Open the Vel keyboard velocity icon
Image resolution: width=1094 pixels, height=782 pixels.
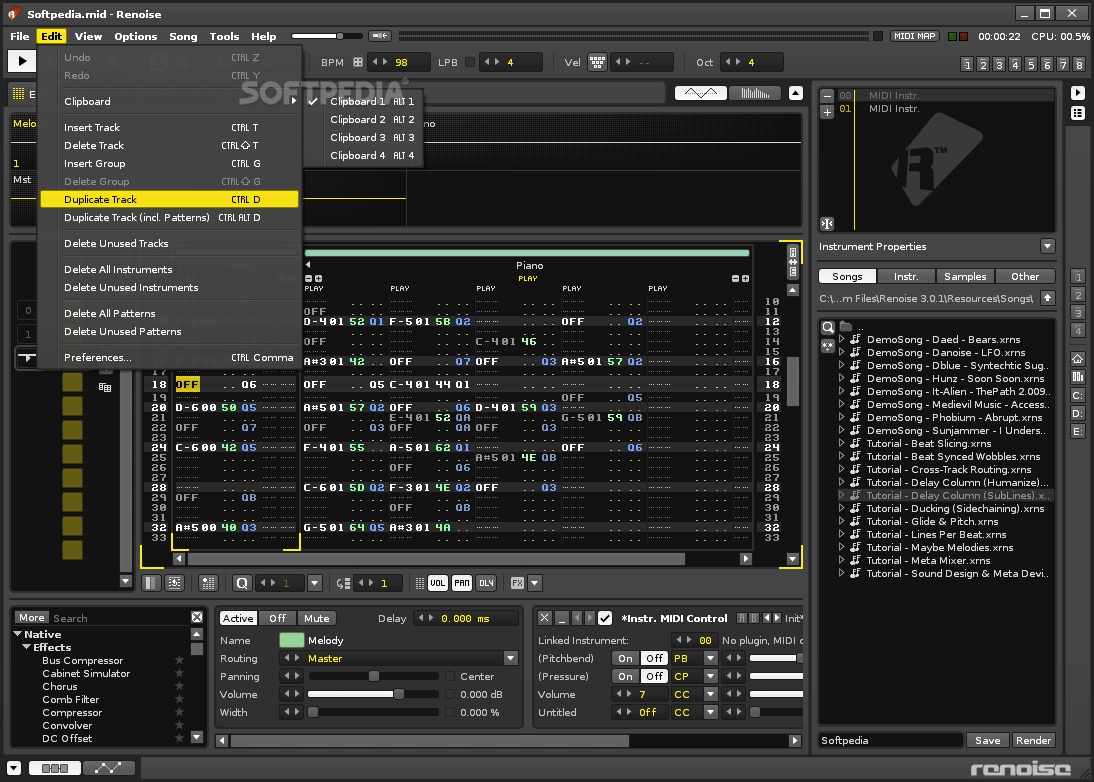coord(597,62)
